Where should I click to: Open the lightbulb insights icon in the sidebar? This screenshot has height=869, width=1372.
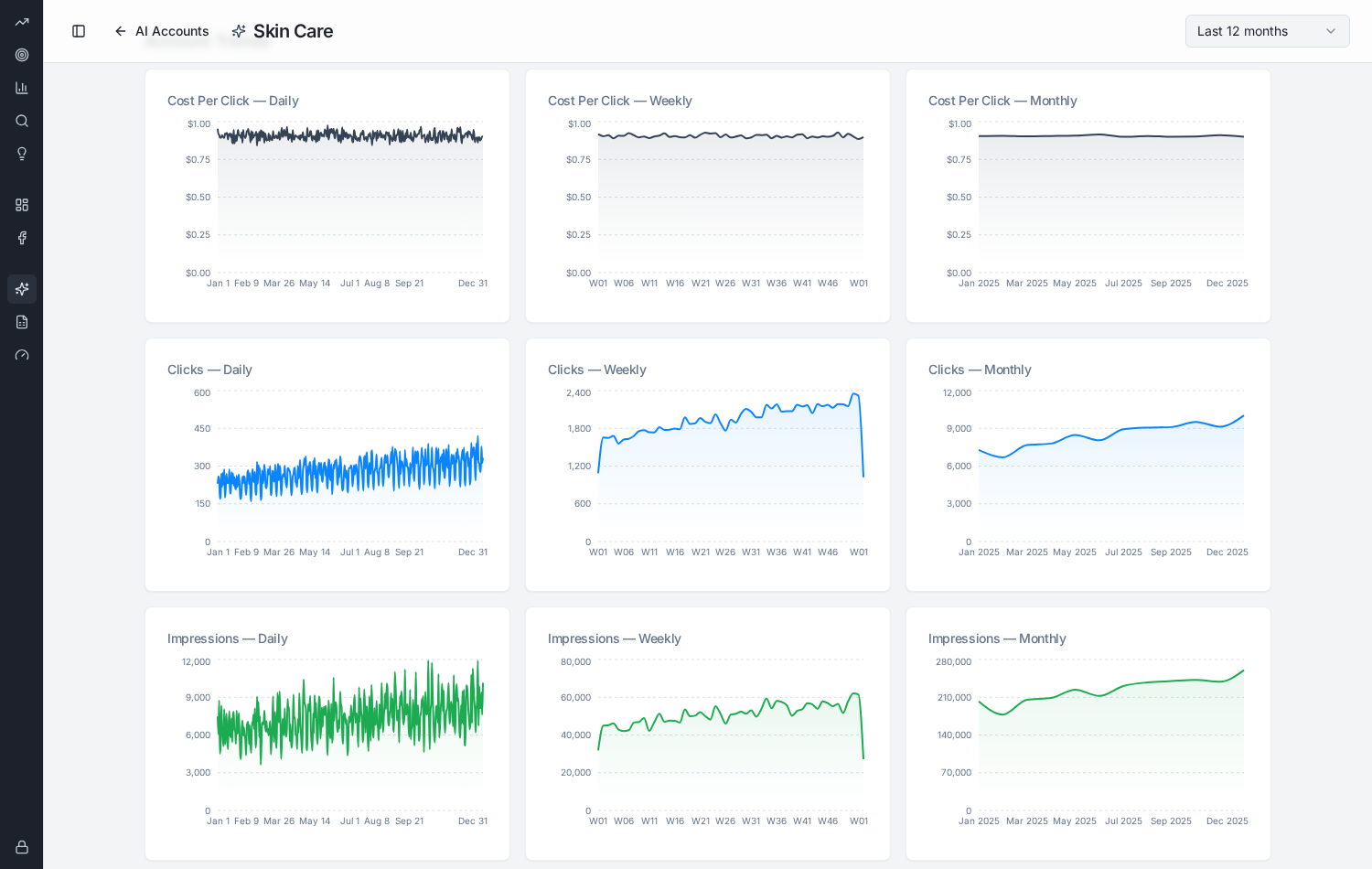pyautogui.click(x=22, y=154)
